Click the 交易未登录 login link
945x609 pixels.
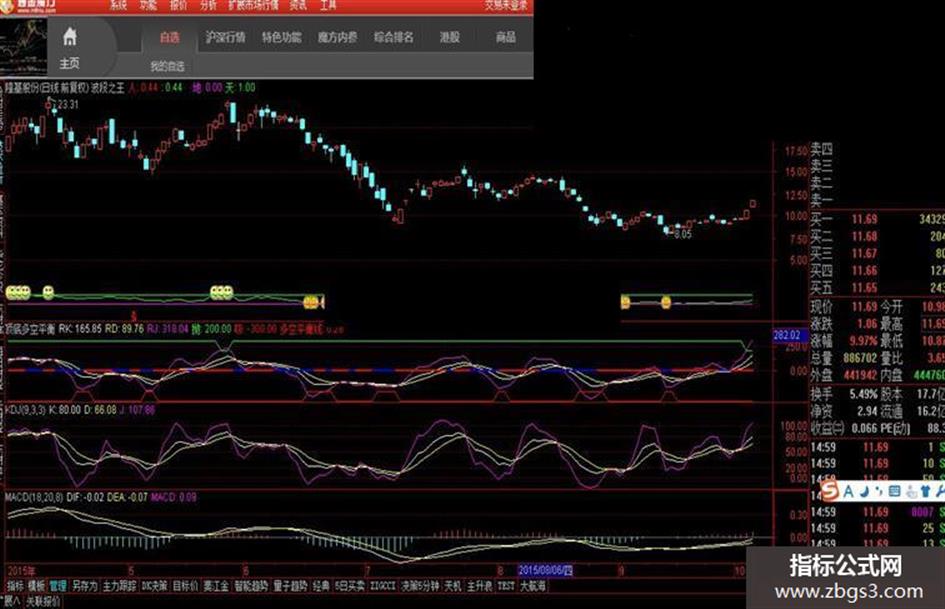[x=506, y=5]
